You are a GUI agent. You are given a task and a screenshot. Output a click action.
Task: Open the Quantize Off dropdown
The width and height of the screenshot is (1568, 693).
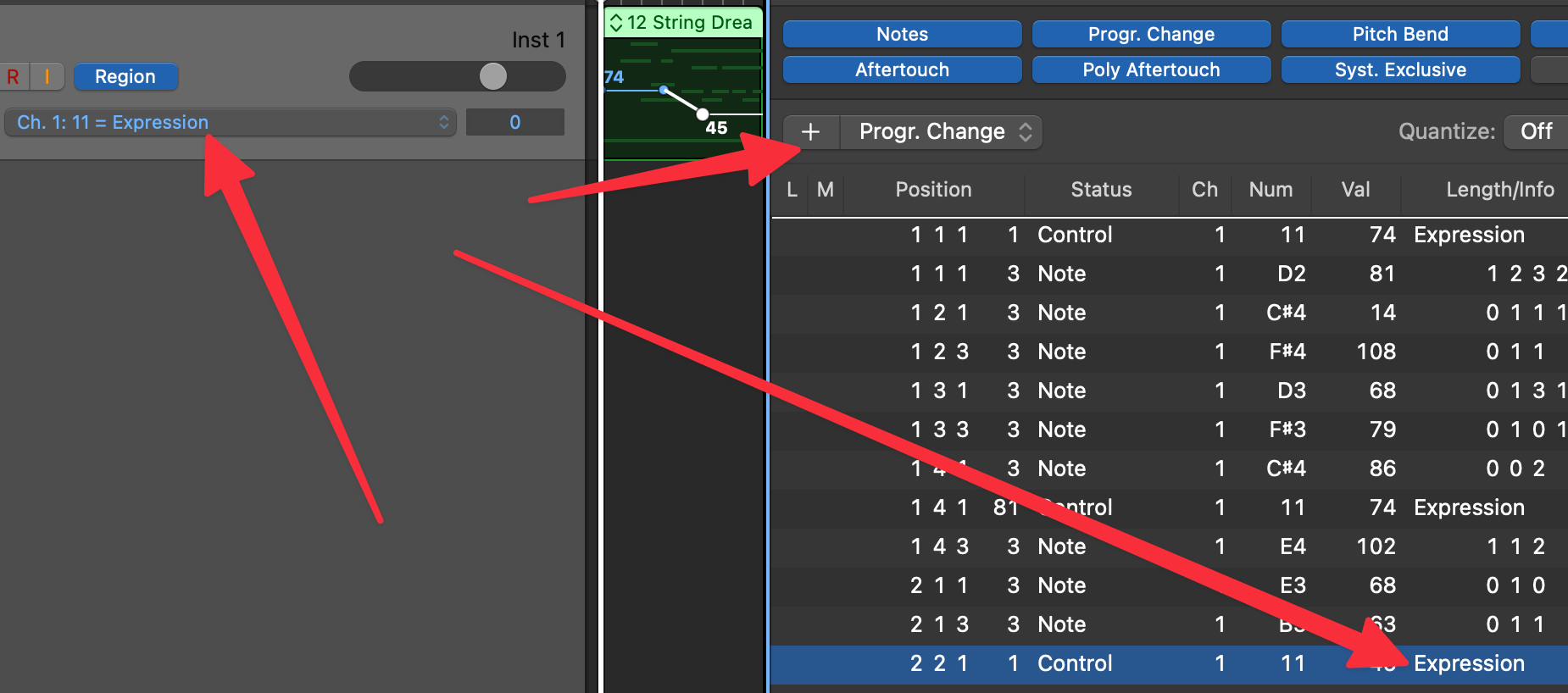click(1535, 131)
